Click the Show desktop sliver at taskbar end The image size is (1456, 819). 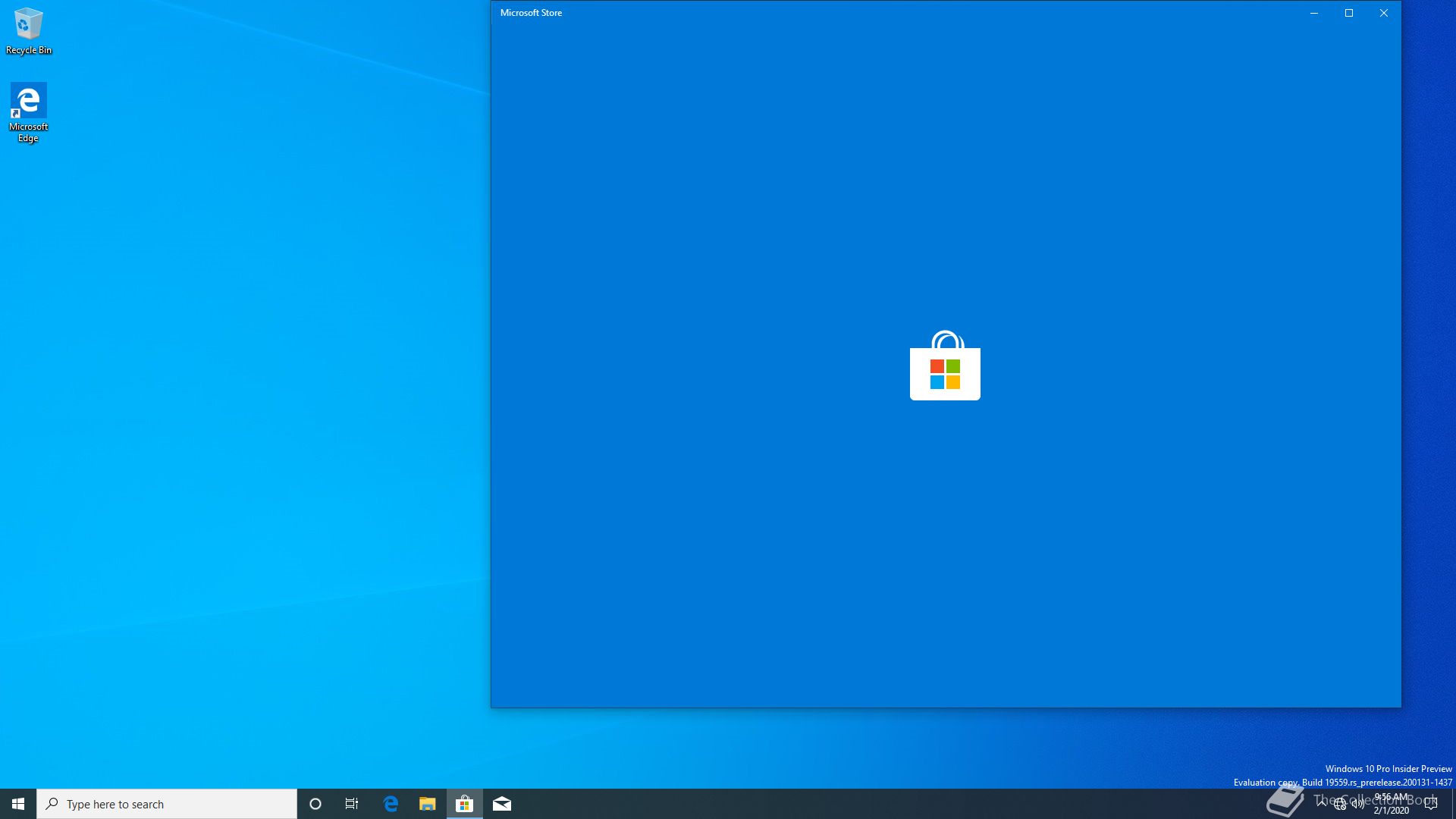point(1454,804)
